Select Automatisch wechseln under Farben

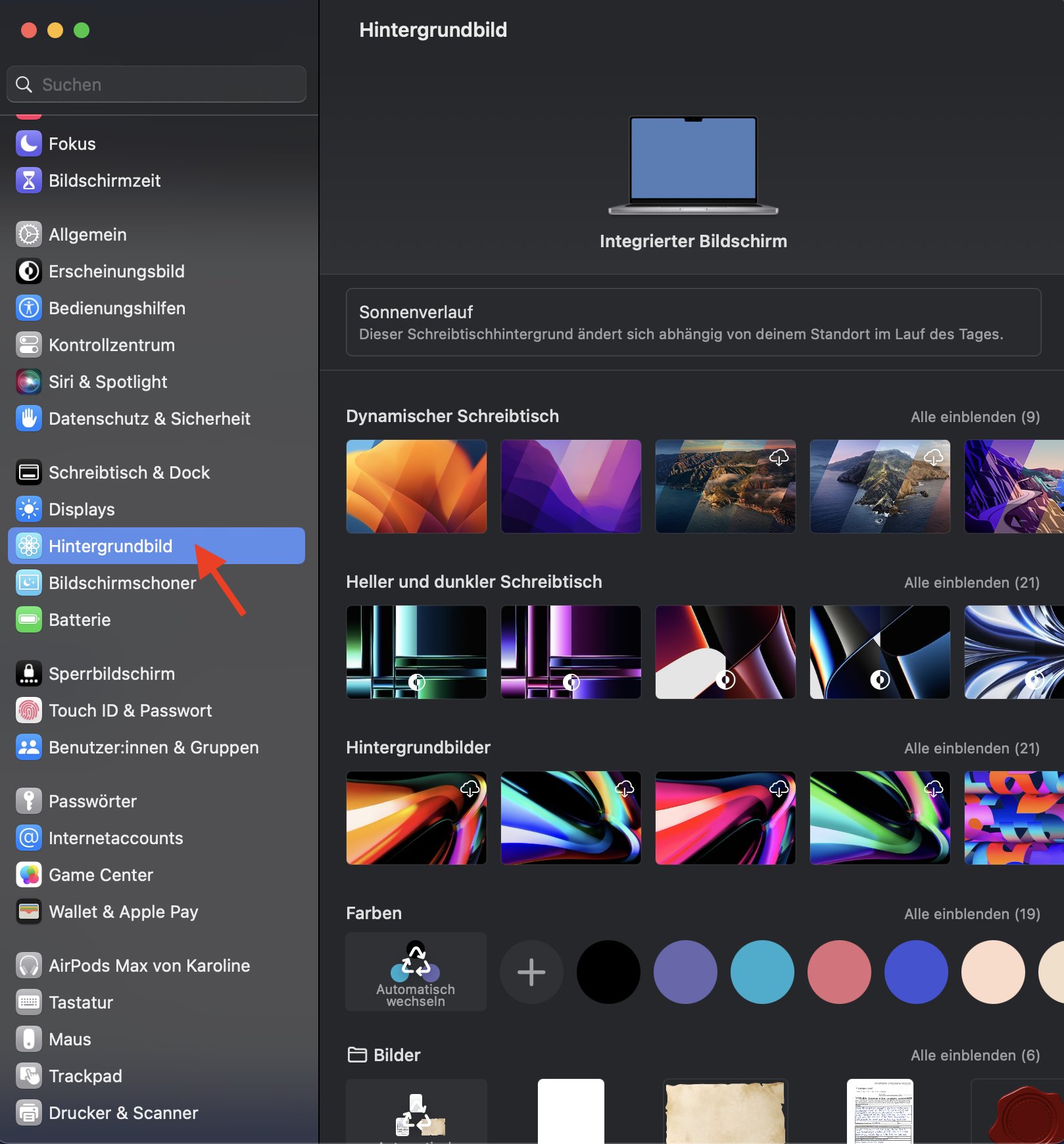416,972
